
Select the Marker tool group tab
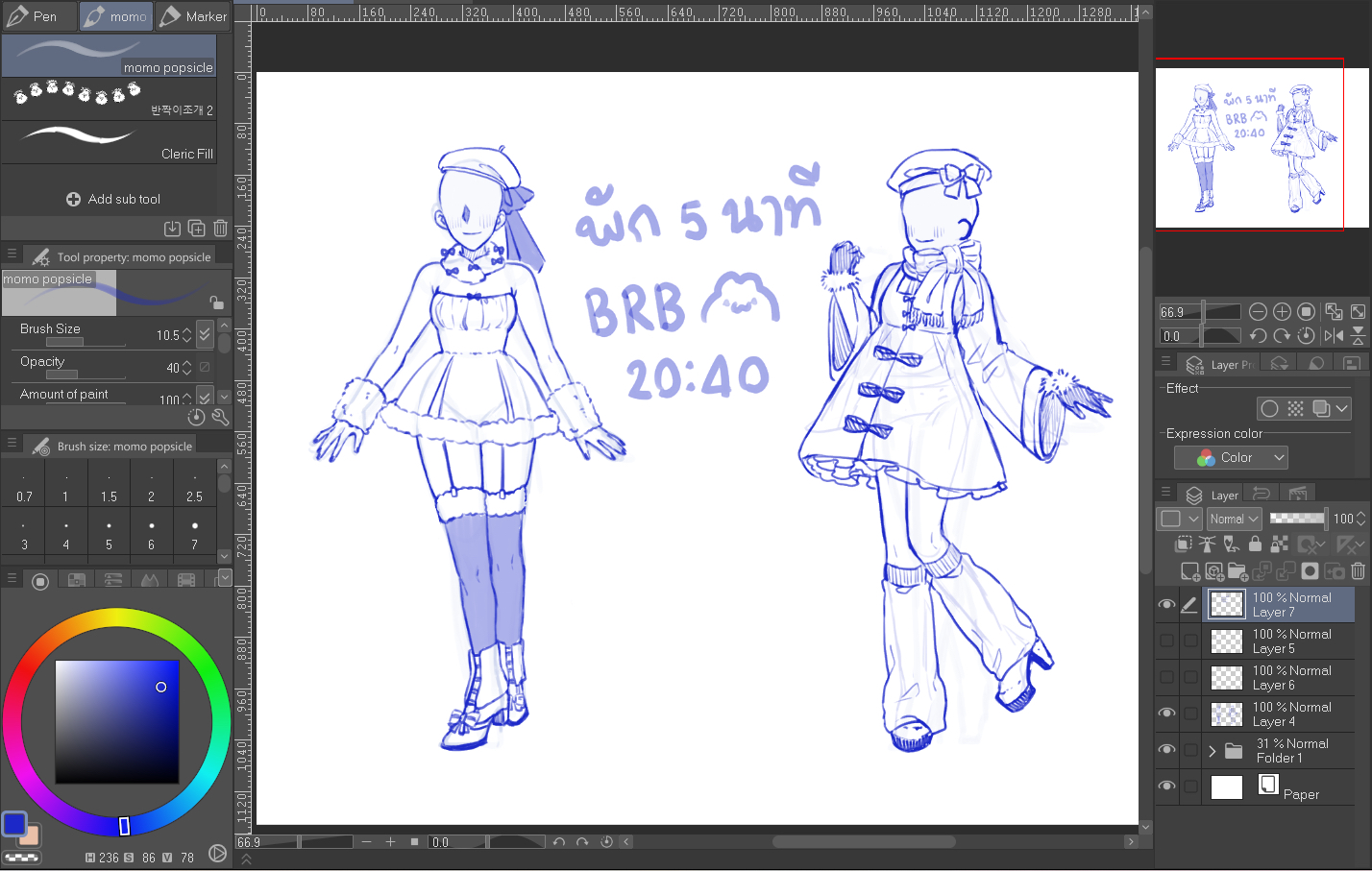pyautogui.click(x=193, y=16)
